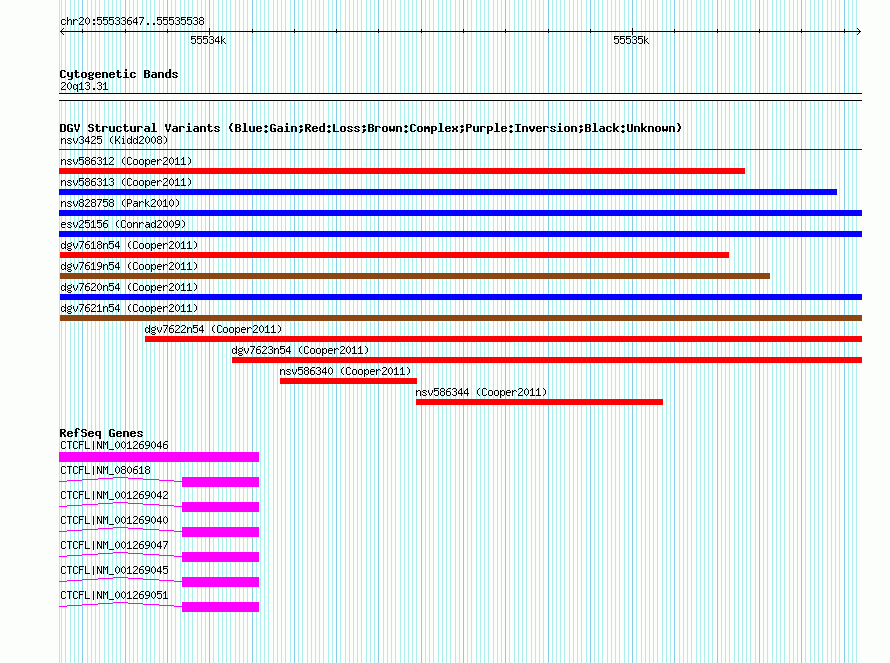This screenshot has width=890, height=663.
Task: Select the brown dgv7621n54 variant bar
Action: 460,318
